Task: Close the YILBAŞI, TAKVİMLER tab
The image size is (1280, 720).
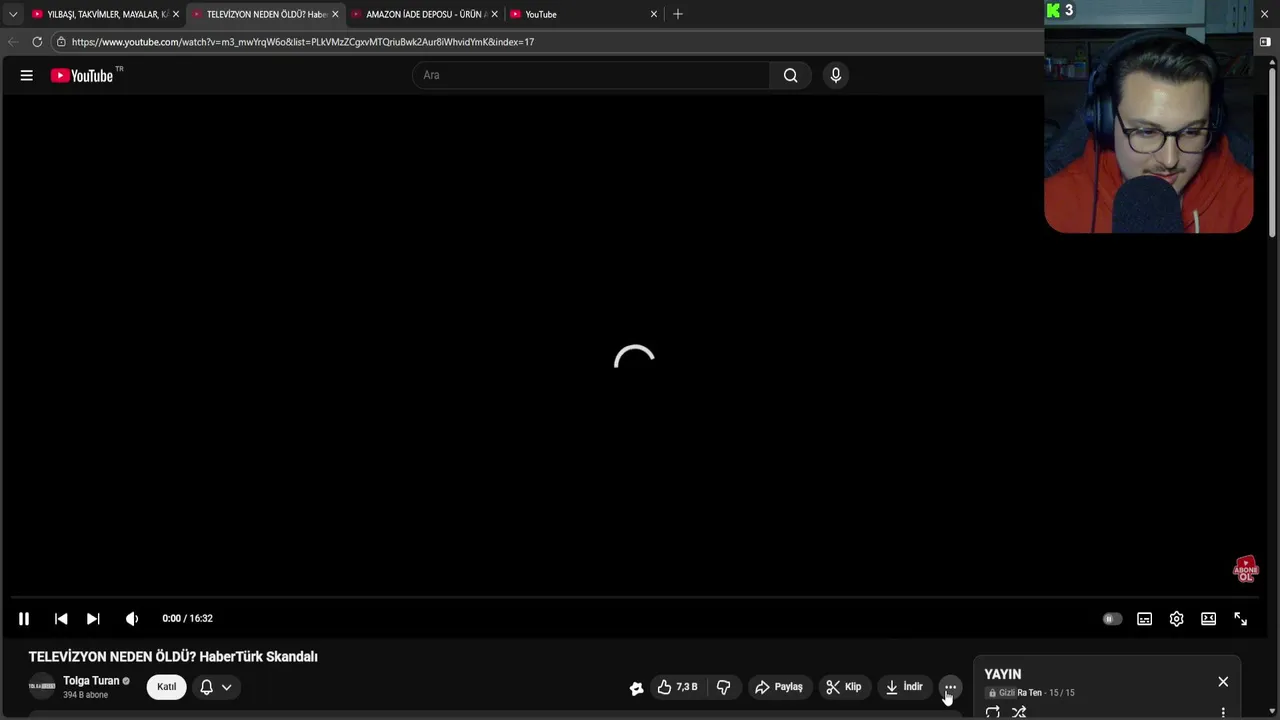Action: [175, 14]
